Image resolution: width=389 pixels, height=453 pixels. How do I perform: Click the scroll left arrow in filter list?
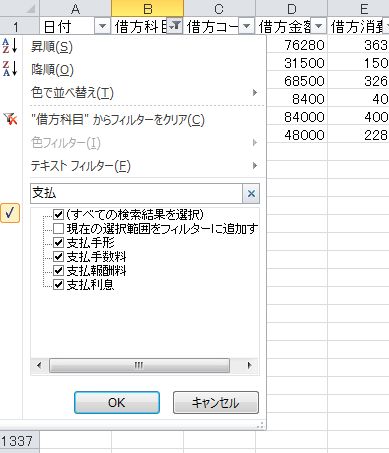pyautogui.click(x=39, y=365)
